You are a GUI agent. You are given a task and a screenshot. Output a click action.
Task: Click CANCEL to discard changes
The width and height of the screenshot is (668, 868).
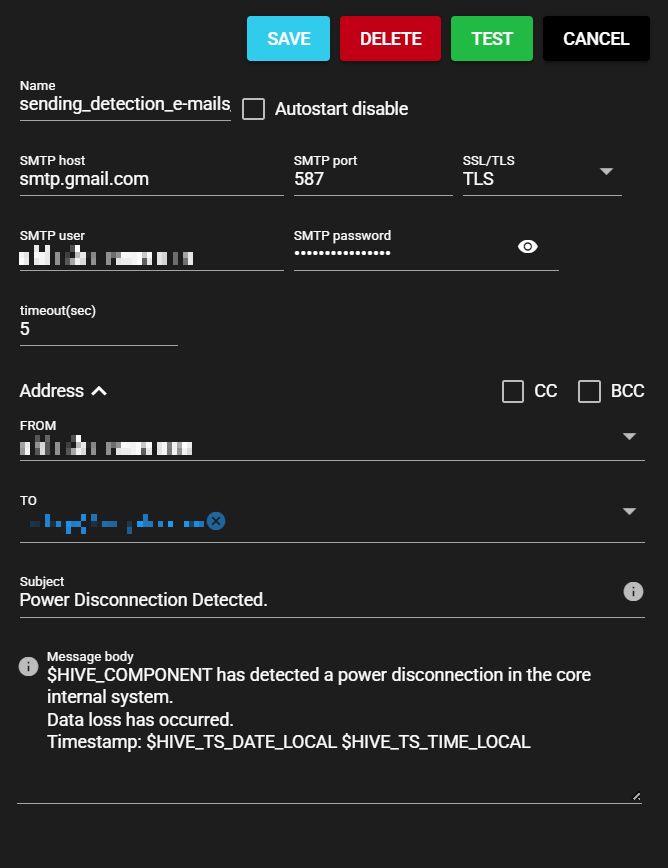596,39
